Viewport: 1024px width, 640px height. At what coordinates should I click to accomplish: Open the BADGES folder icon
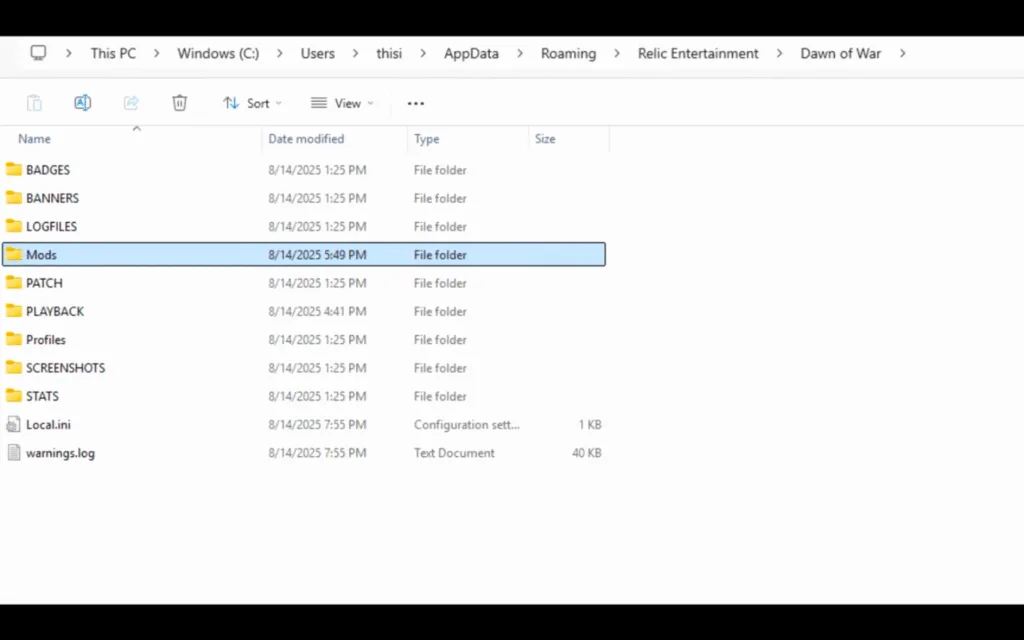coord(15,169)
